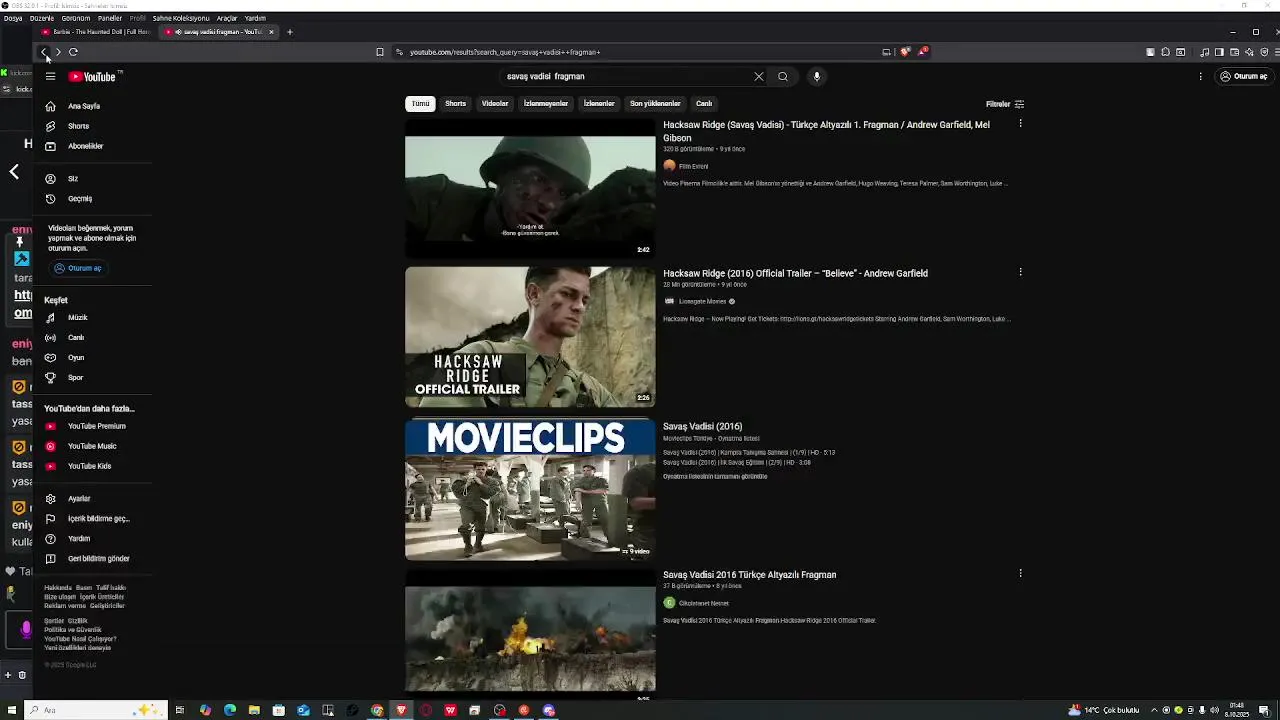
Task: Select the Tümü filter chip
Action: click(420, 103)
